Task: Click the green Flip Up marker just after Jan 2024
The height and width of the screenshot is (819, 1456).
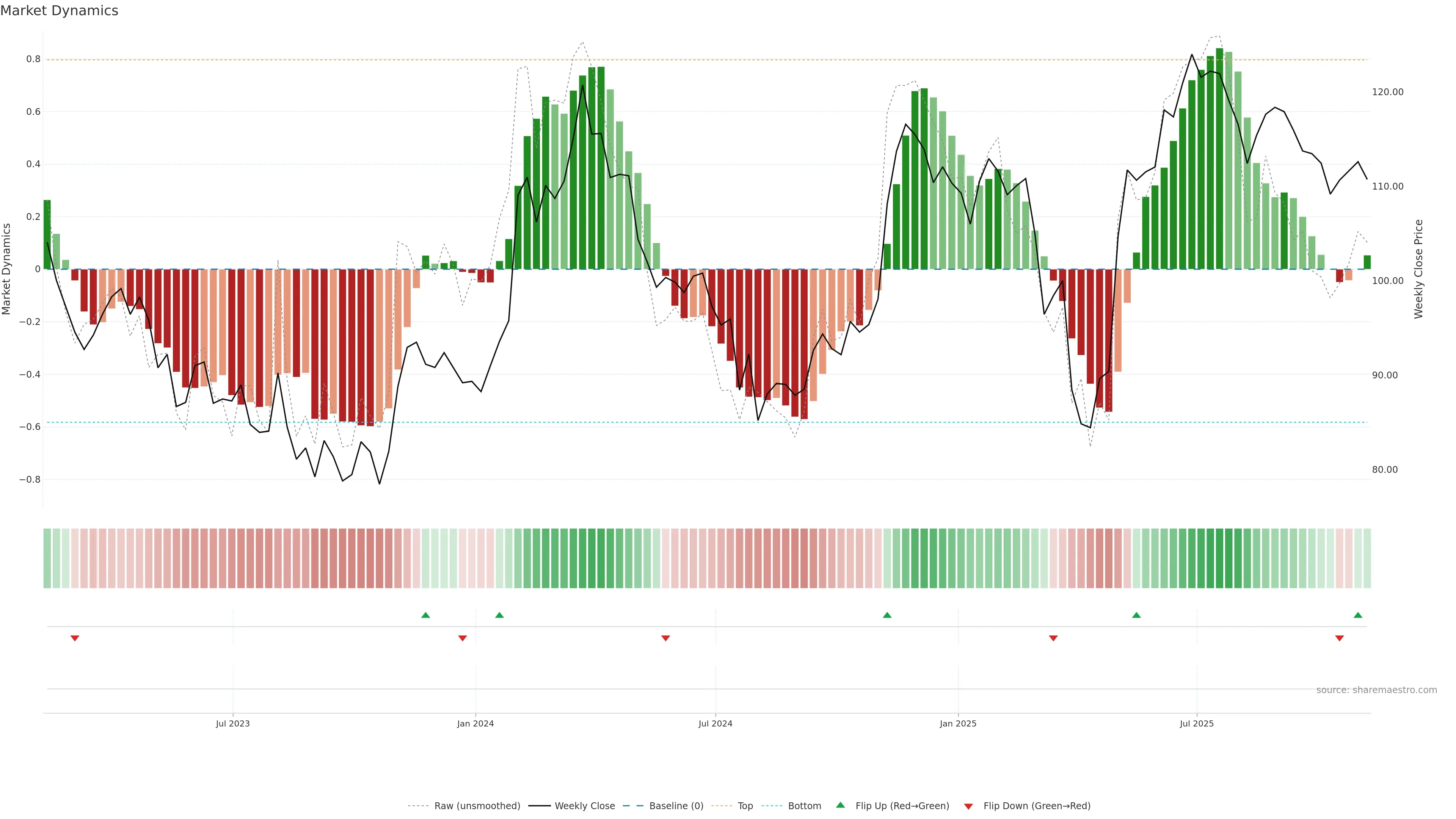Action: 499,615
